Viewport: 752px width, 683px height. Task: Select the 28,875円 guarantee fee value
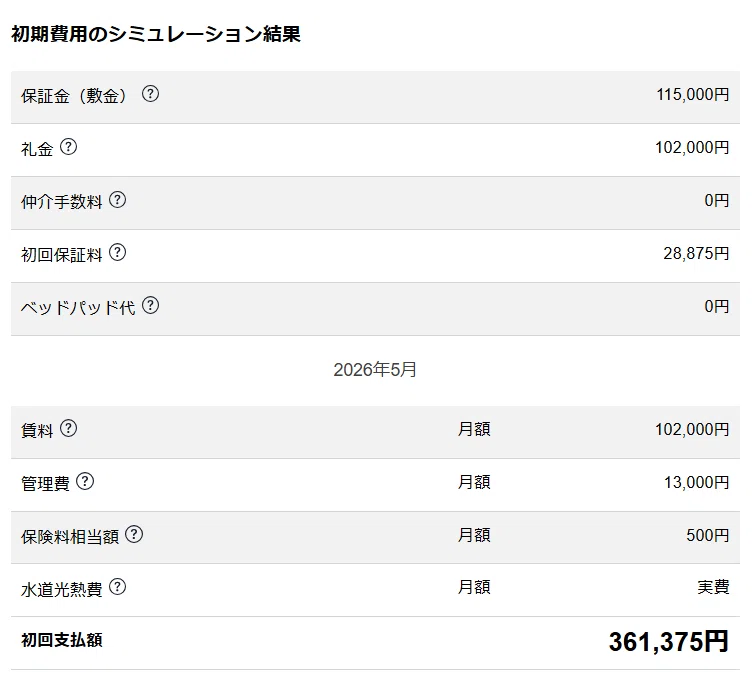pyautogui.click(x=696, y=253)
